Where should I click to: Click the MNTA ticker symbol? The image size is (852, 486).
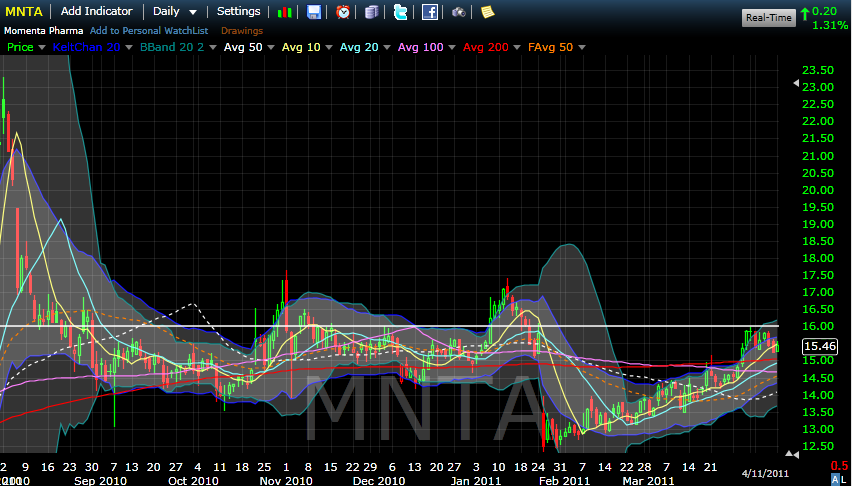click(24, 11)
